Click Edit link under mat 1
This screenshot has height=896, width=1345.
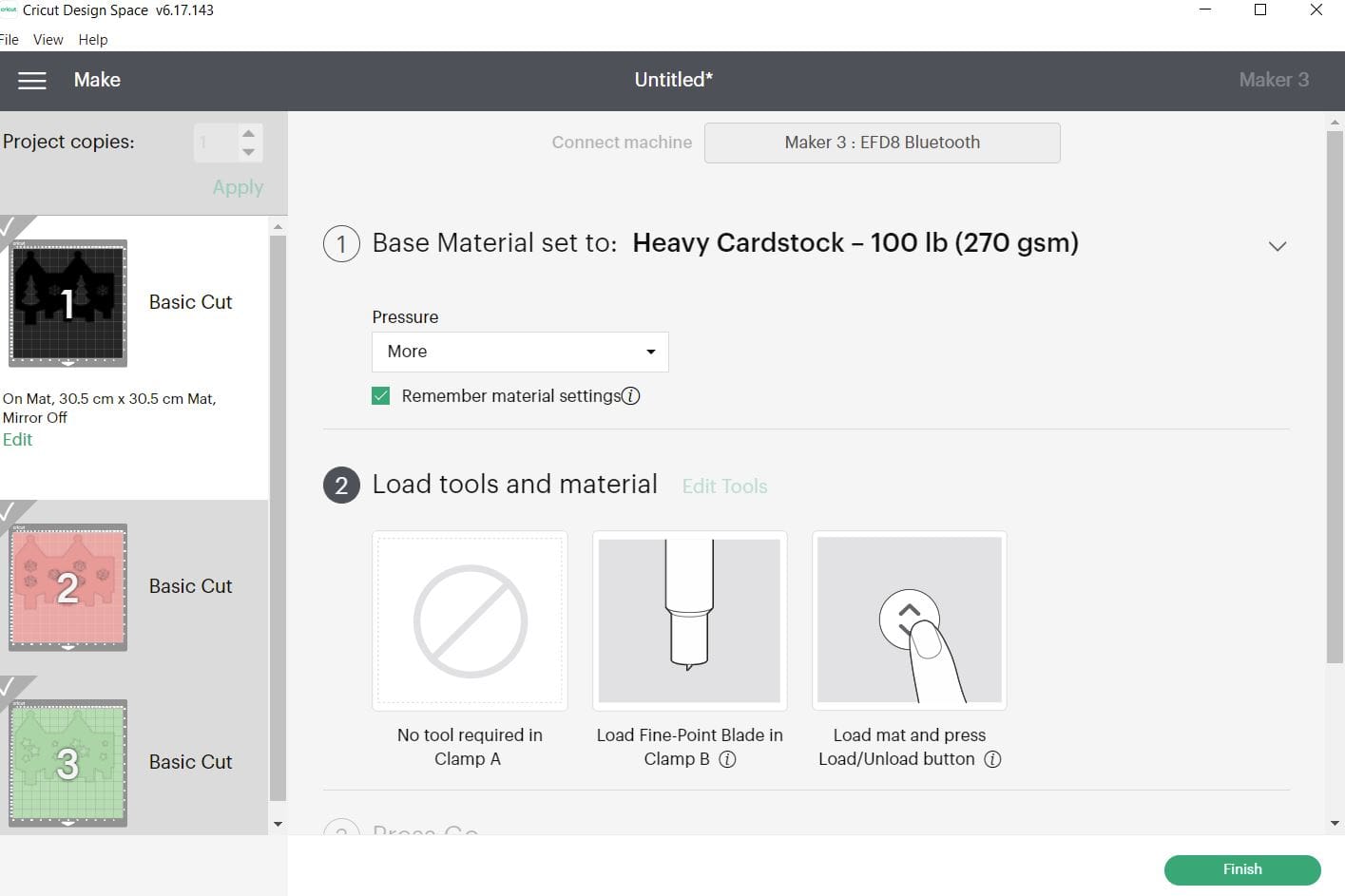tap(17, 440)
